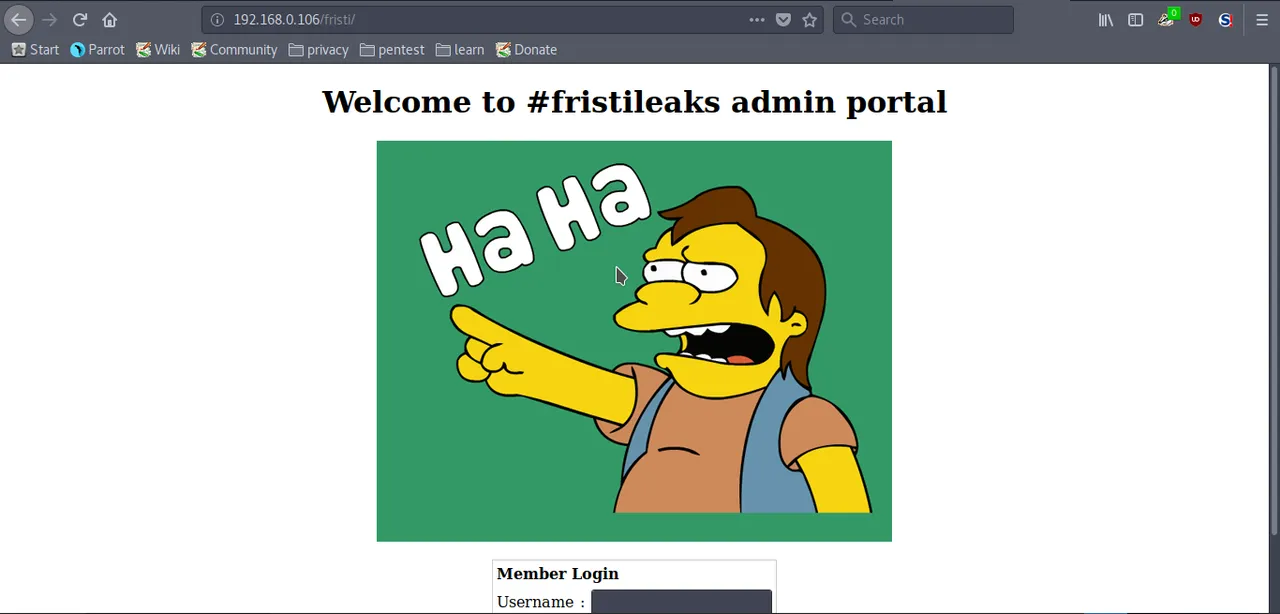
Task: Open the Wiki bookmark
Action: click(158, 49)
